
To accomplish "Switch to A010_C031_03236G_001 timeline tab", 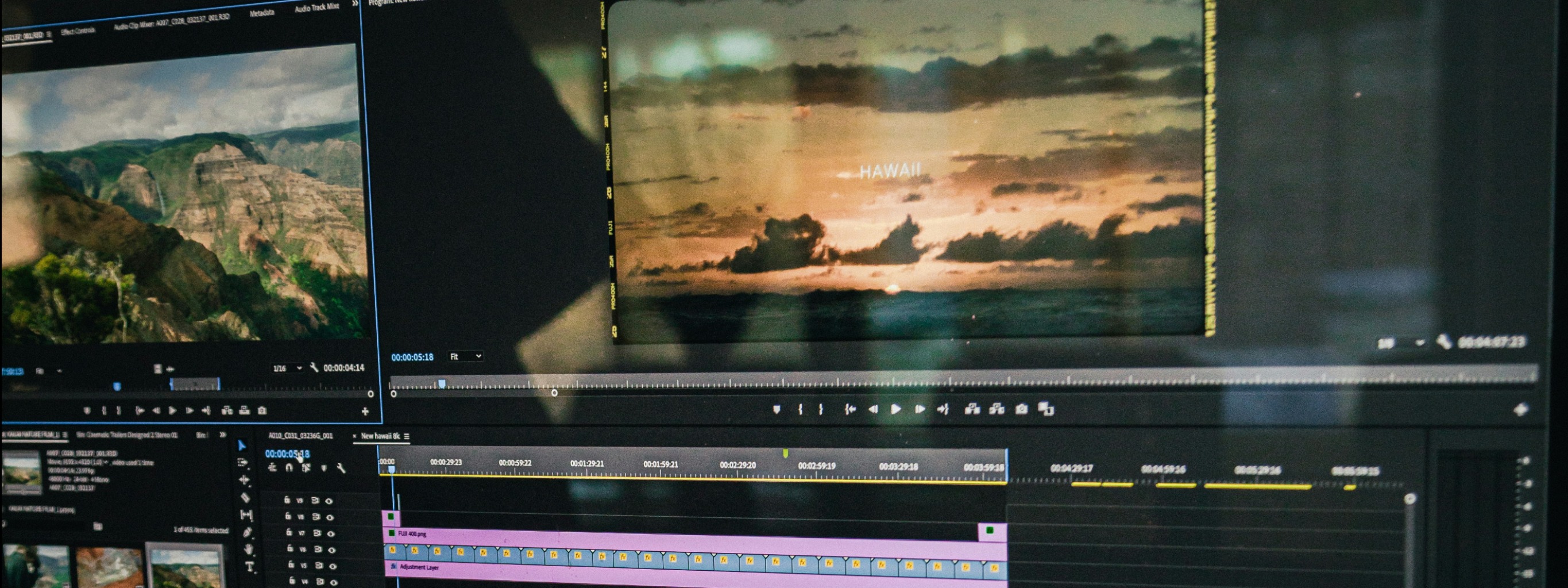I will tap(301, 436).
